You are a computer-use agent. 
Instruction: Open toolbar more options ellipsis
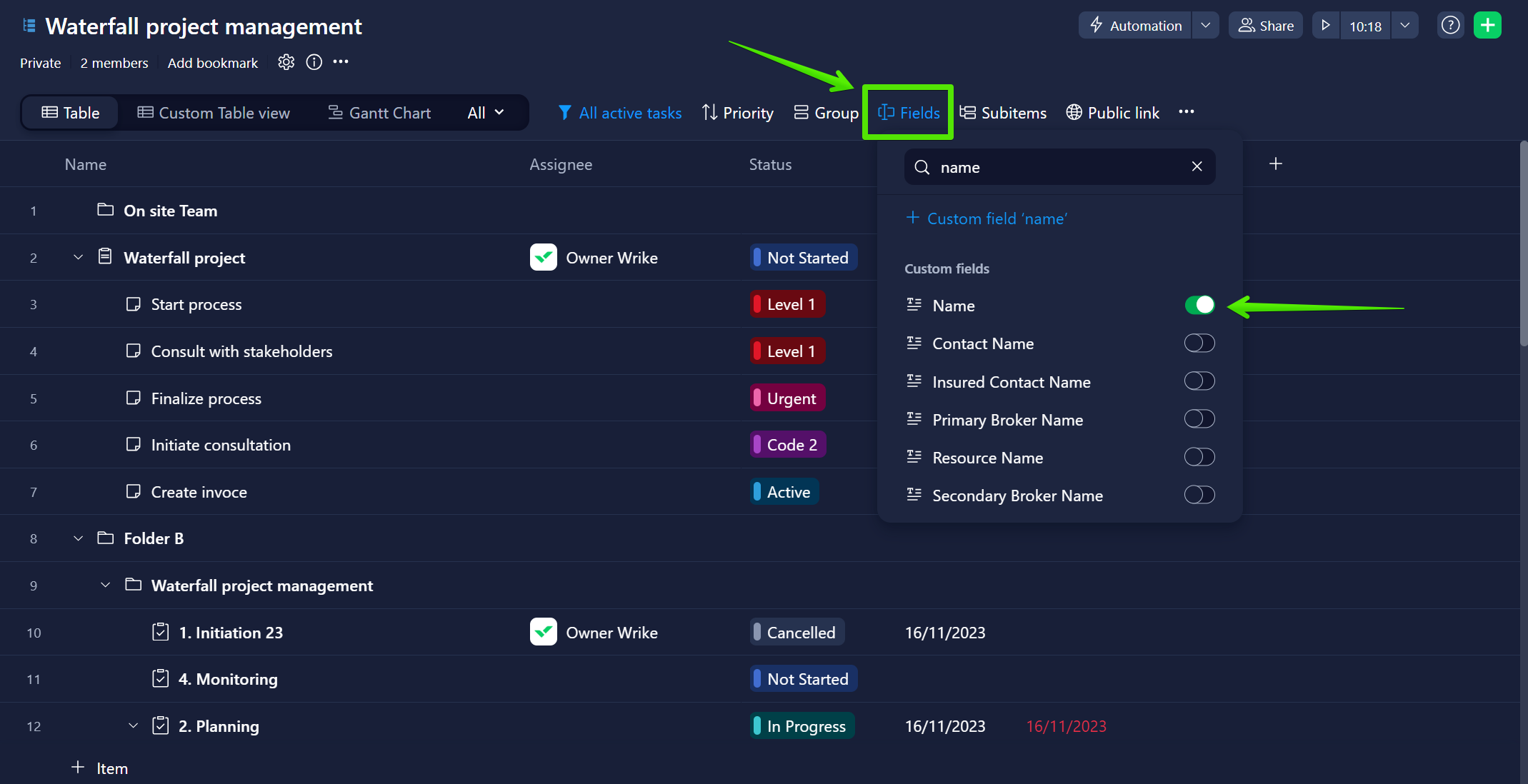1186,112
